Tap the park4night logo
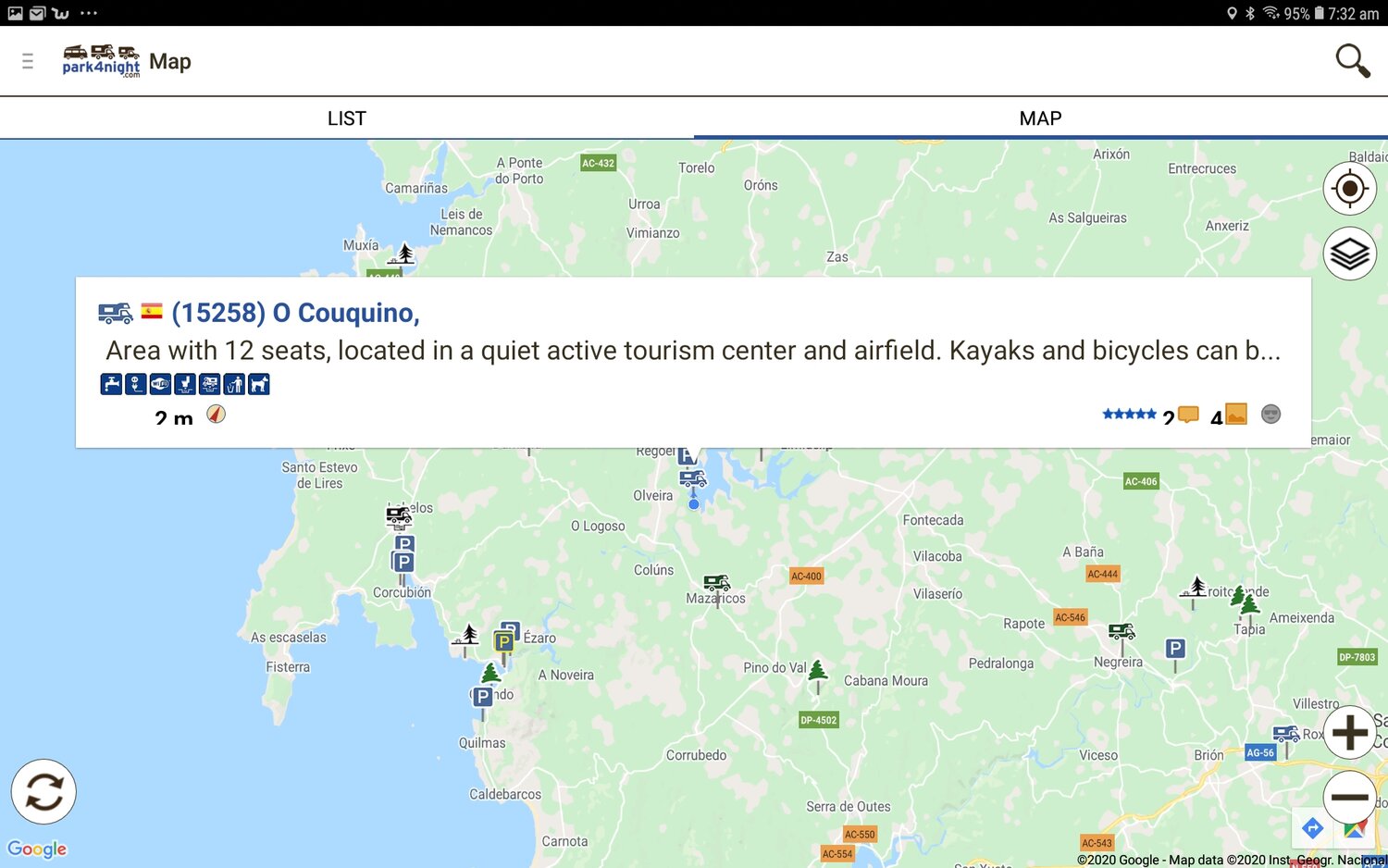 click(101, 61)
